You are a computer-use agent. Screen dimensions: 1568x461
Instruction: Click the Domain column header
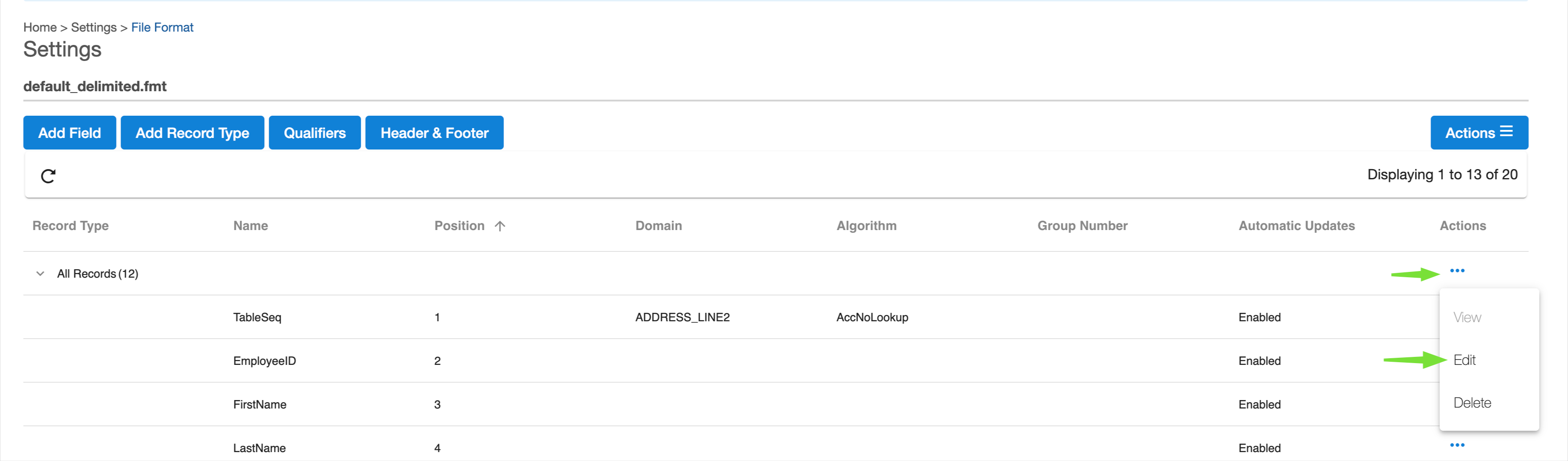coord(658,226)
